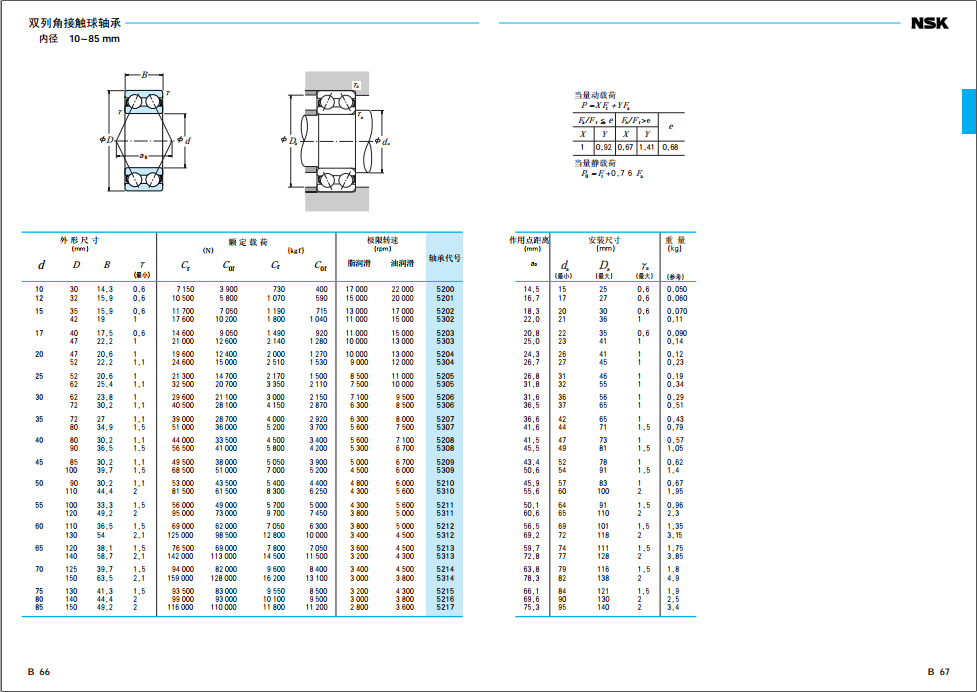Image resolution: width=977 pixels, height=692 pixels.
Task: Click the 安装尺寸 column header
Action: [604, 241]
